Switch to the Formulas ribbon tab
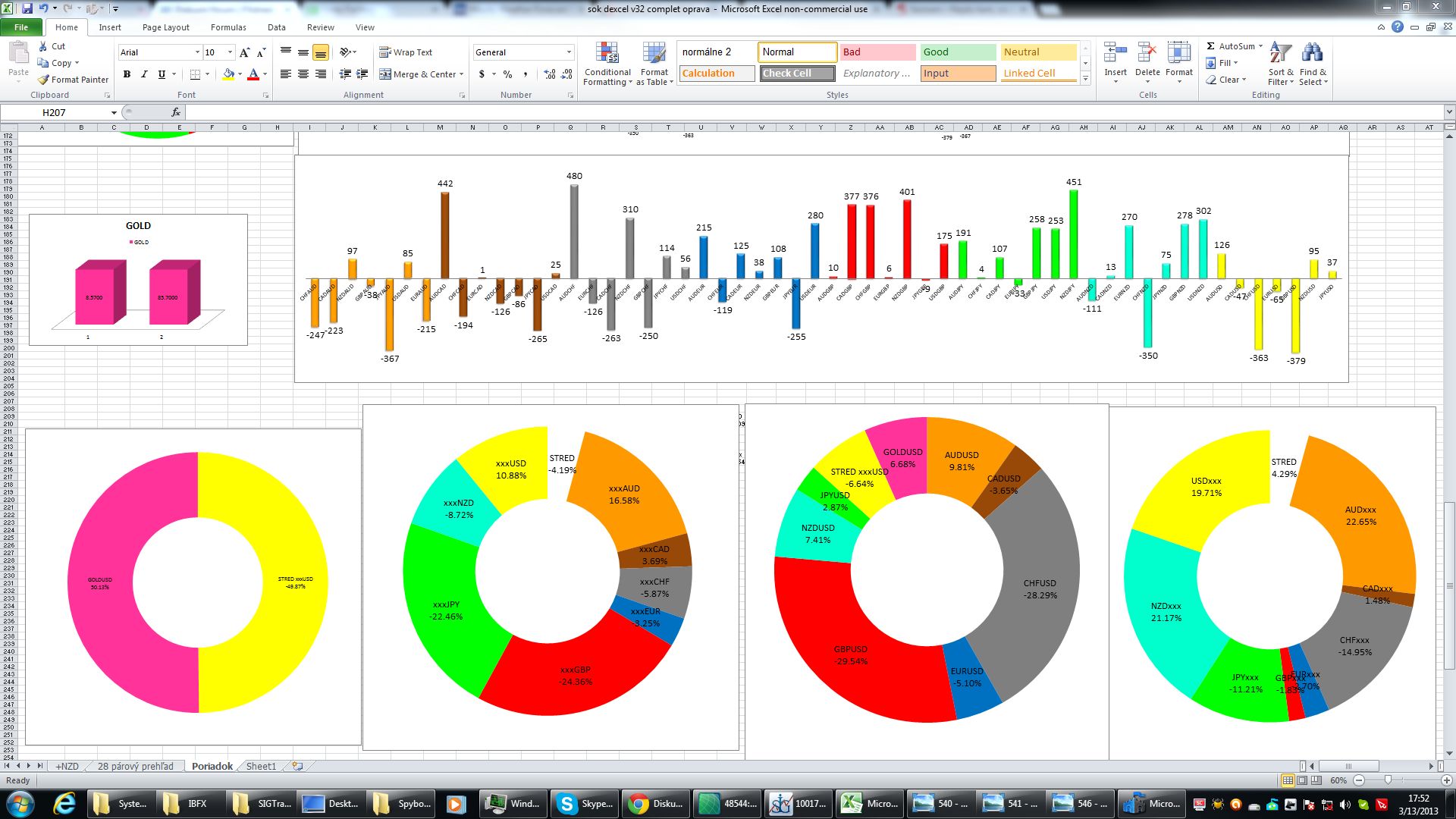Image resolution: width=1456 pixels, height=819 pixels. tap(228, 27)
